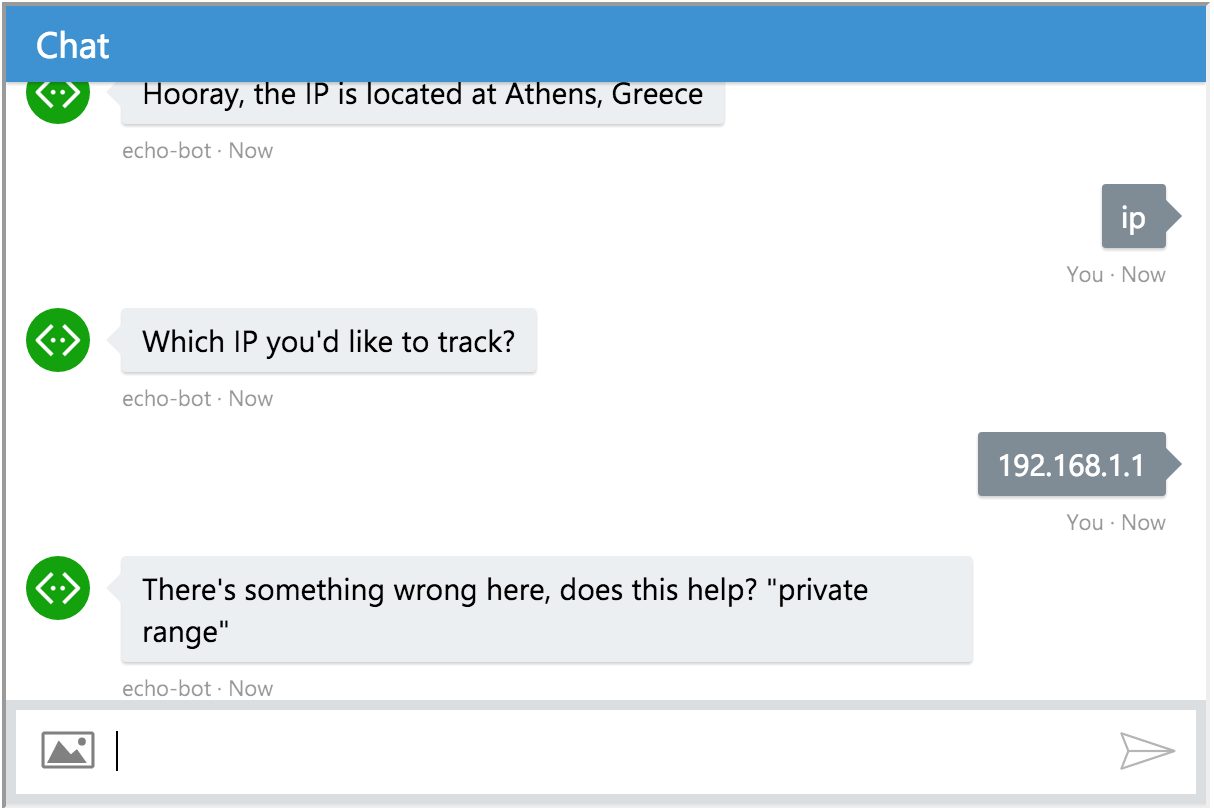The height and width of the screenshot is (808, 1214).
Task: Click the "There's something wrong here" bubble
Action: [546, 609]
